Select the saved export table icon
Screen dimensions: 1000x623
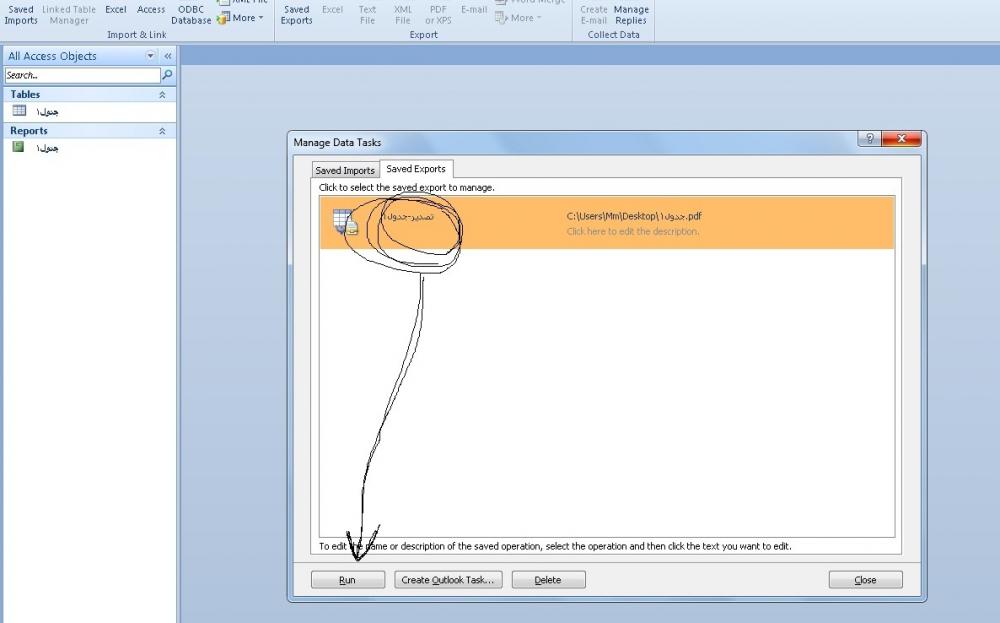point(345,221)
